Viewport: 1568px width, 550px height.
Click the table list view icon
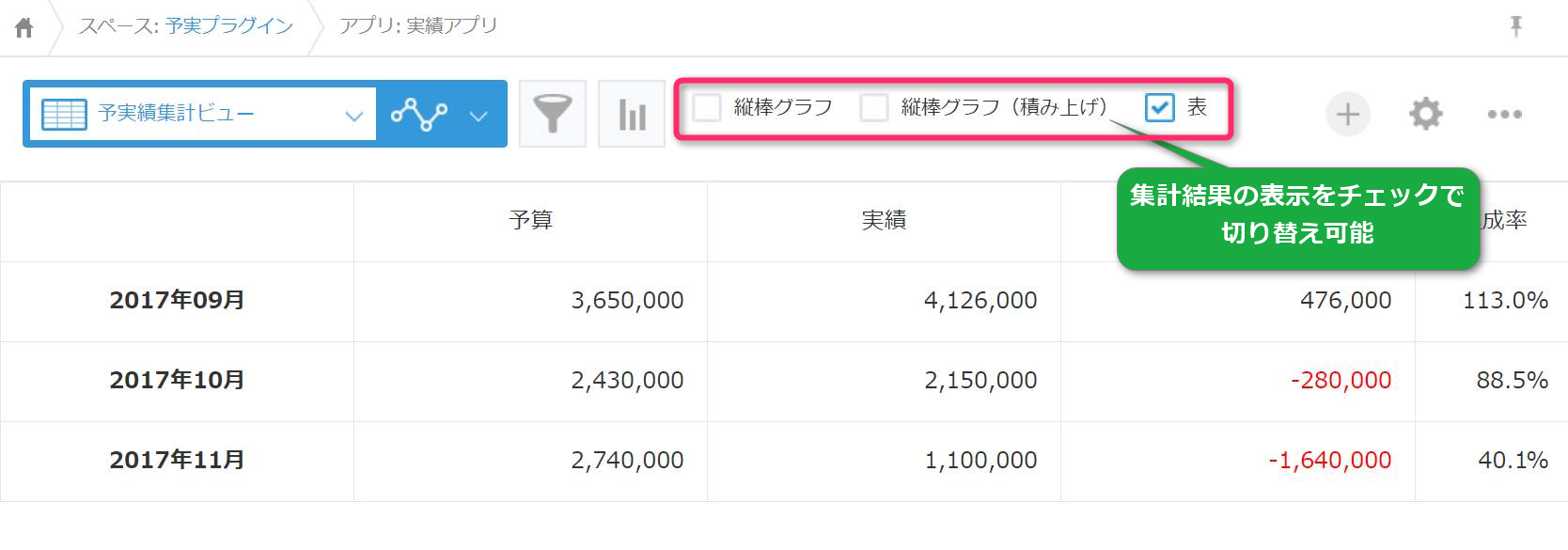pos(64,114)
